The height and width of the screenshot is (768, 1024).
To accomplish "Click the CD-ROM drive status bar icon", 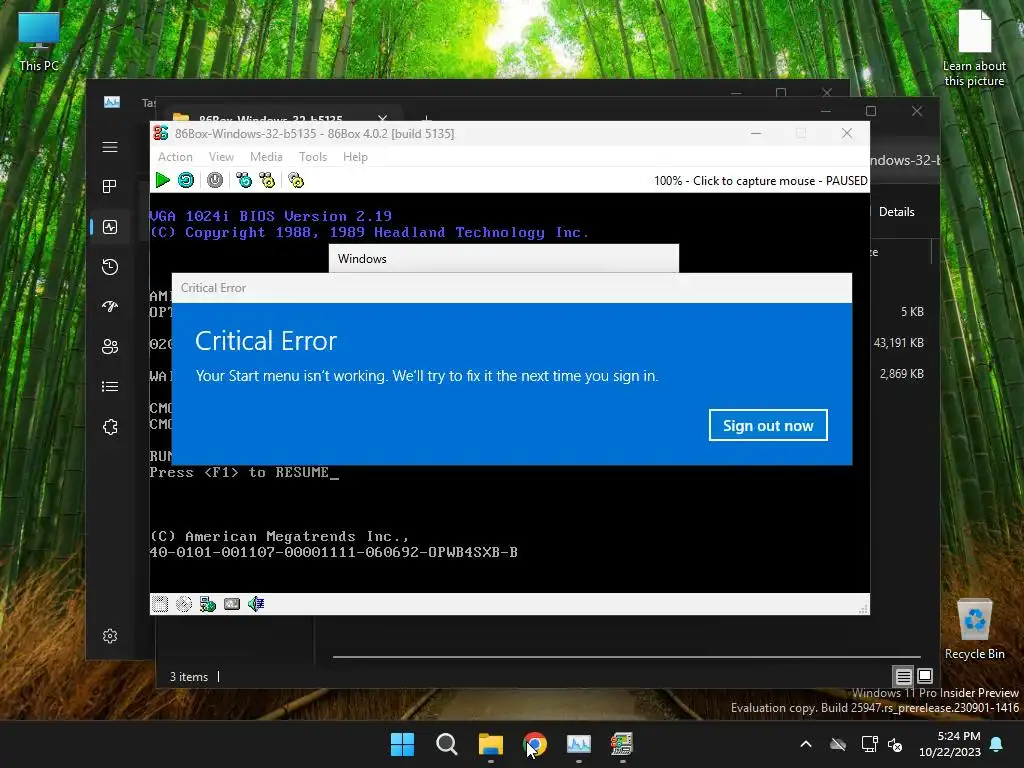I will (x=184, y=604).
